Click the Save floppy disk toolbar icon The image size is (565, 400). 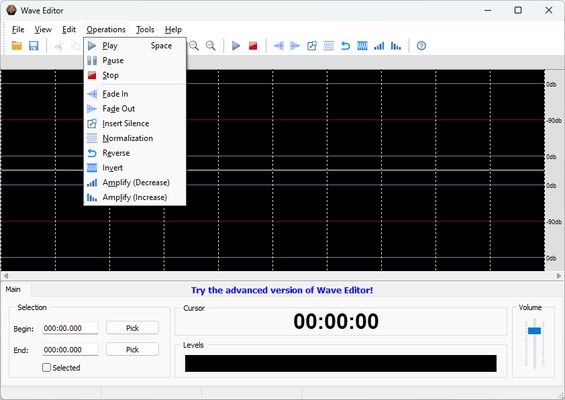pyautogui.click(x=34, y=46)
